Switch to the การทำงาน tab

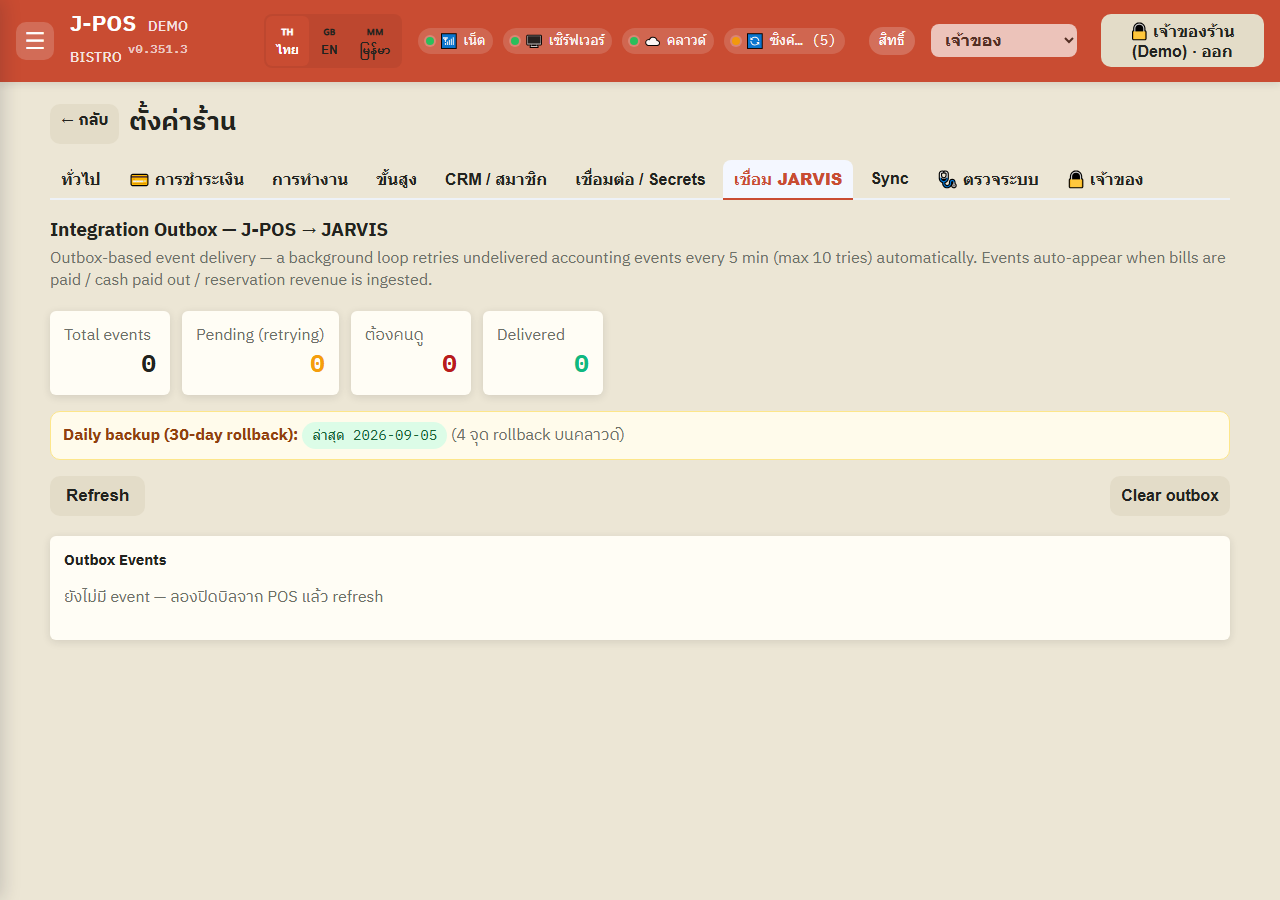coord(310,180)
